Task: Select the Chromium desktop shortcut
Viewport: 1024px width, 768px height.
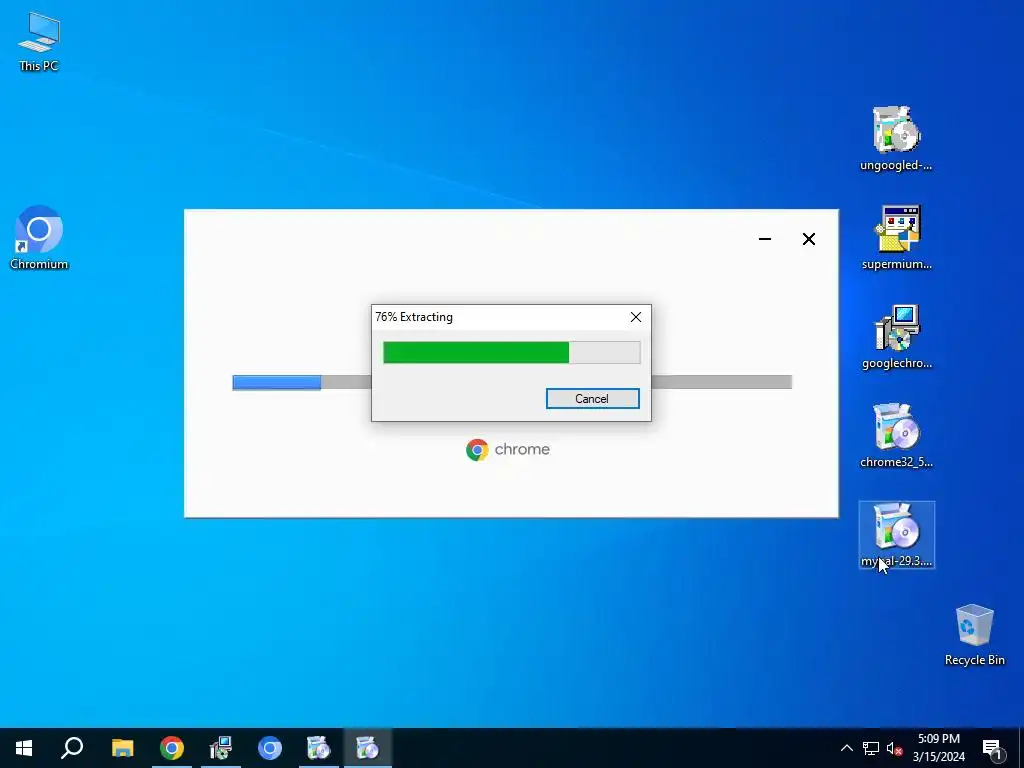Action: (39, 238)
